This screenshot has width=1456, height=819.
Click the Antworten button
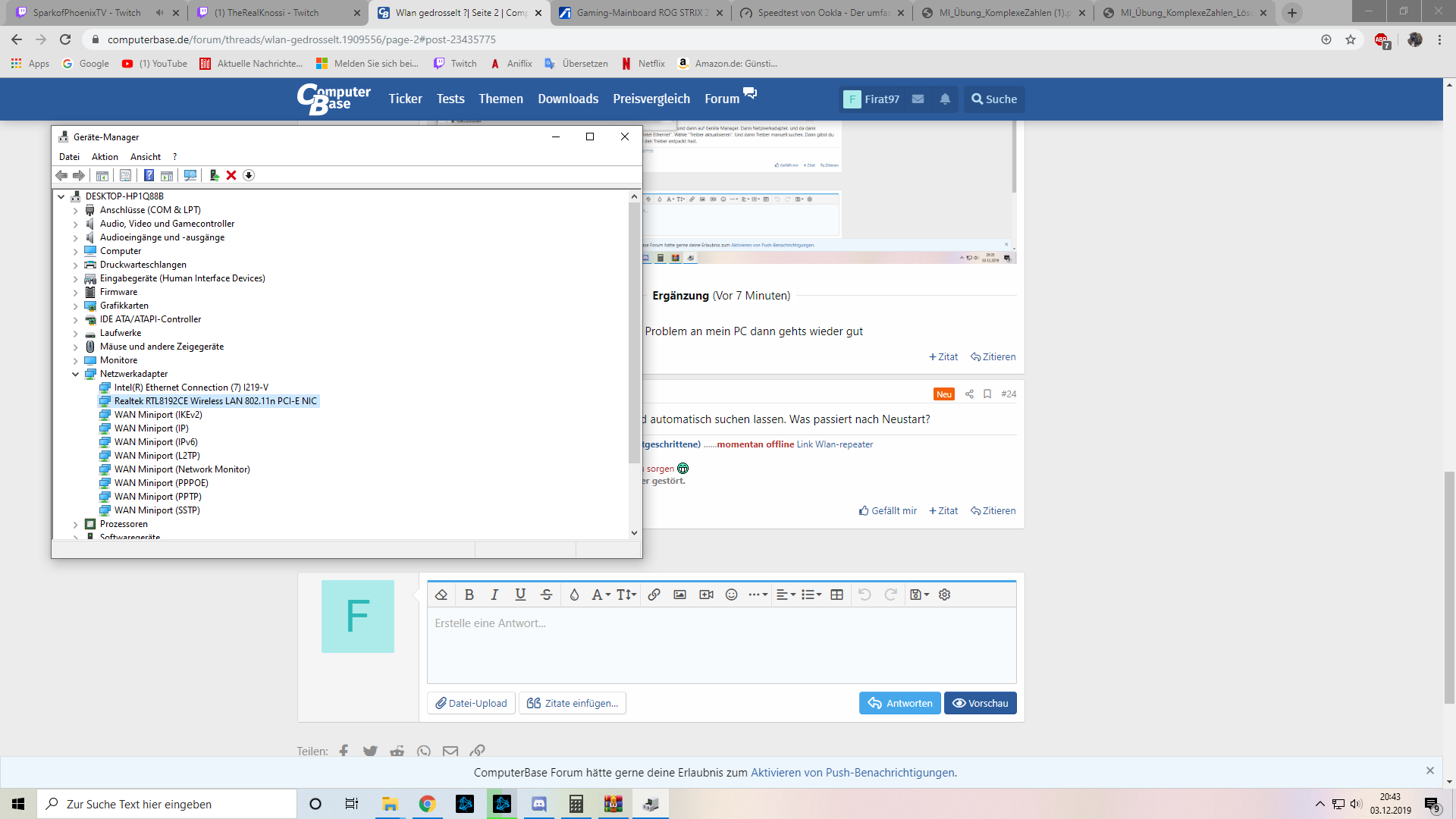[x=899, y=703]
